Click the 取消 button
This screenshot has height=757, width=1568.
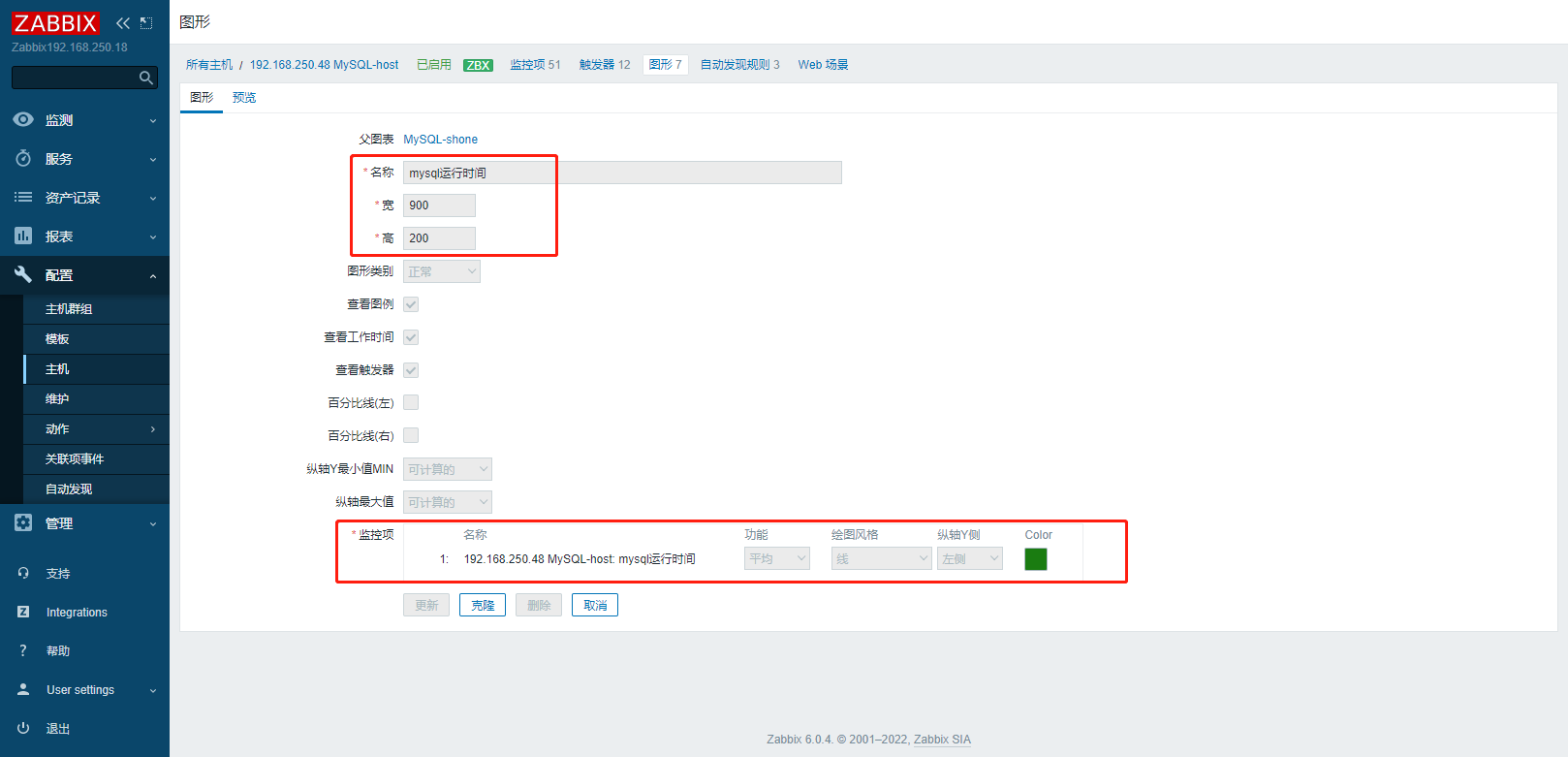595,605
